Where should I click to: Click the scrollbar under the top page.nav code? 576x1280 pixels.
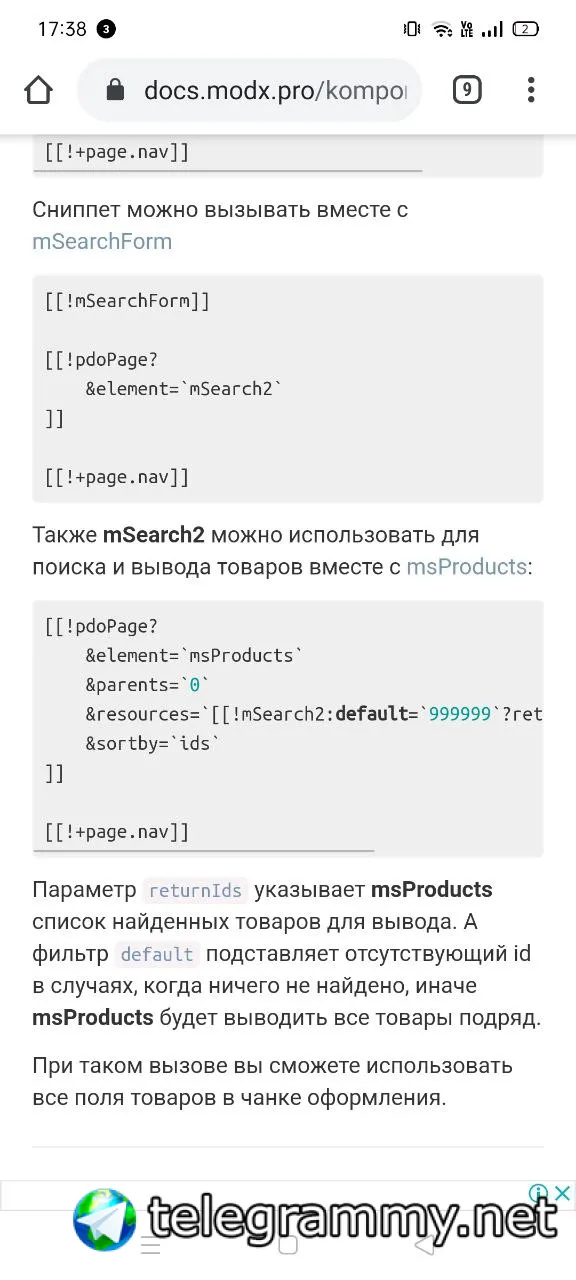click(228, 171)
